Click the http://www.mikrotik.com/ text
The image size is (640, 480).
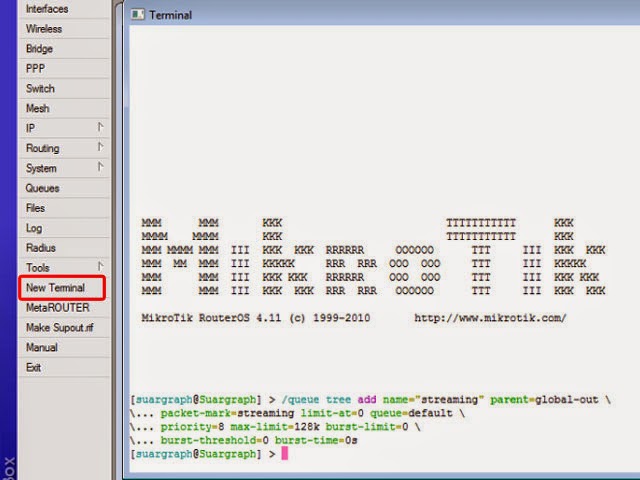pos(490,318)
